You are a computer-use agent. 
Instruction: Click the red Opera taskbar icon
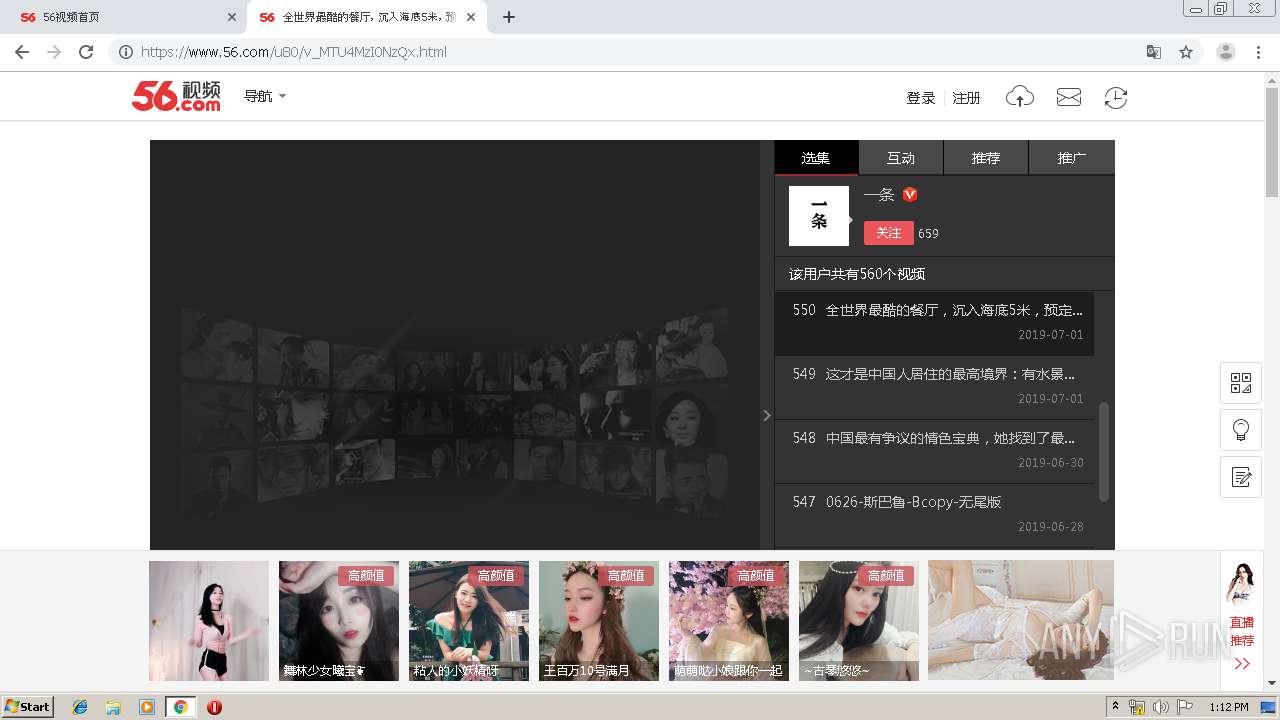tap(214, 707)
